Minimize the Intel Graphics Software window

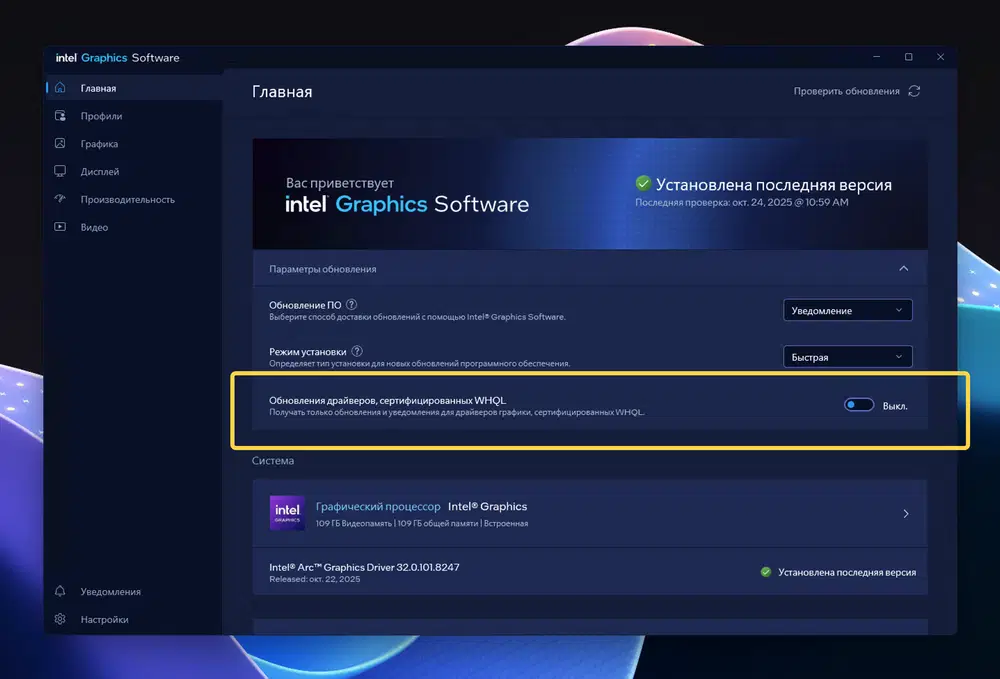[x=876, y=57]
